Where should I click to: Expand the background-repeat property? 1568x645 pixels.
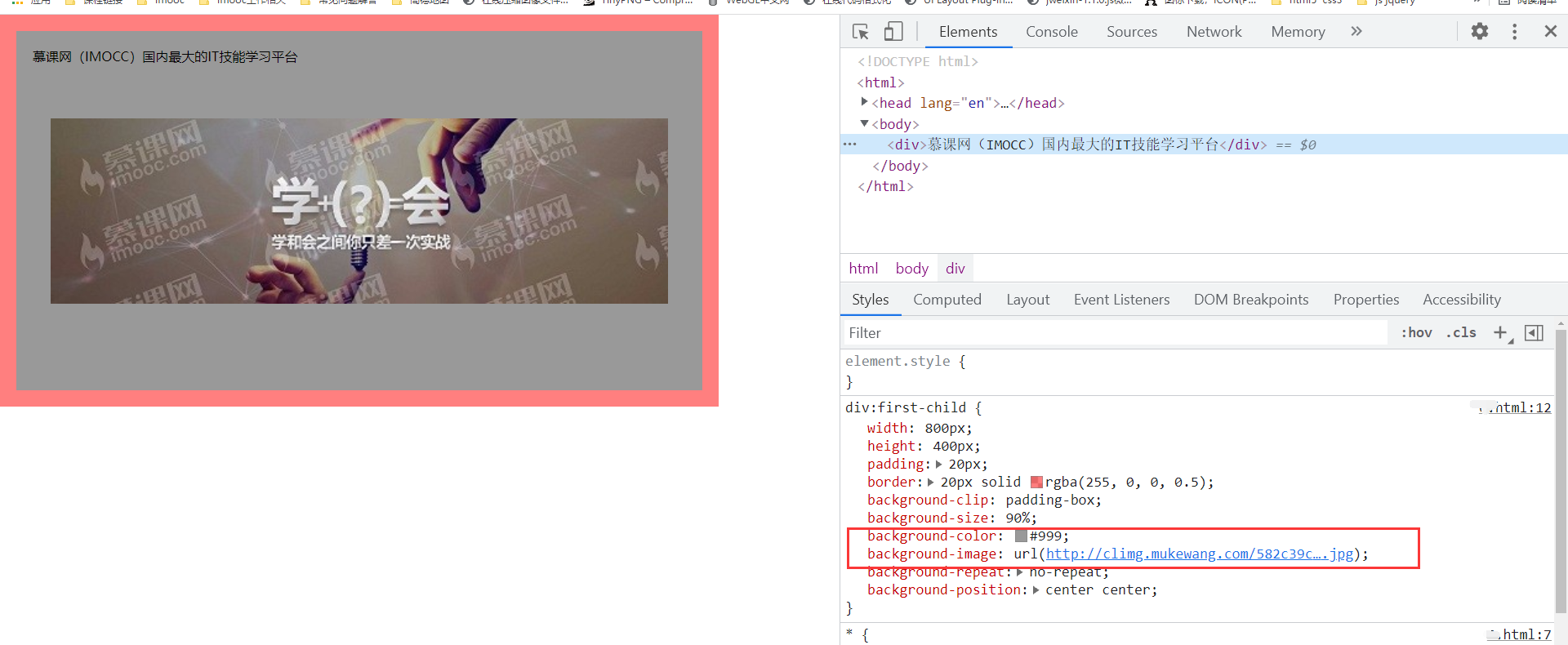(x=1019, y=572)
